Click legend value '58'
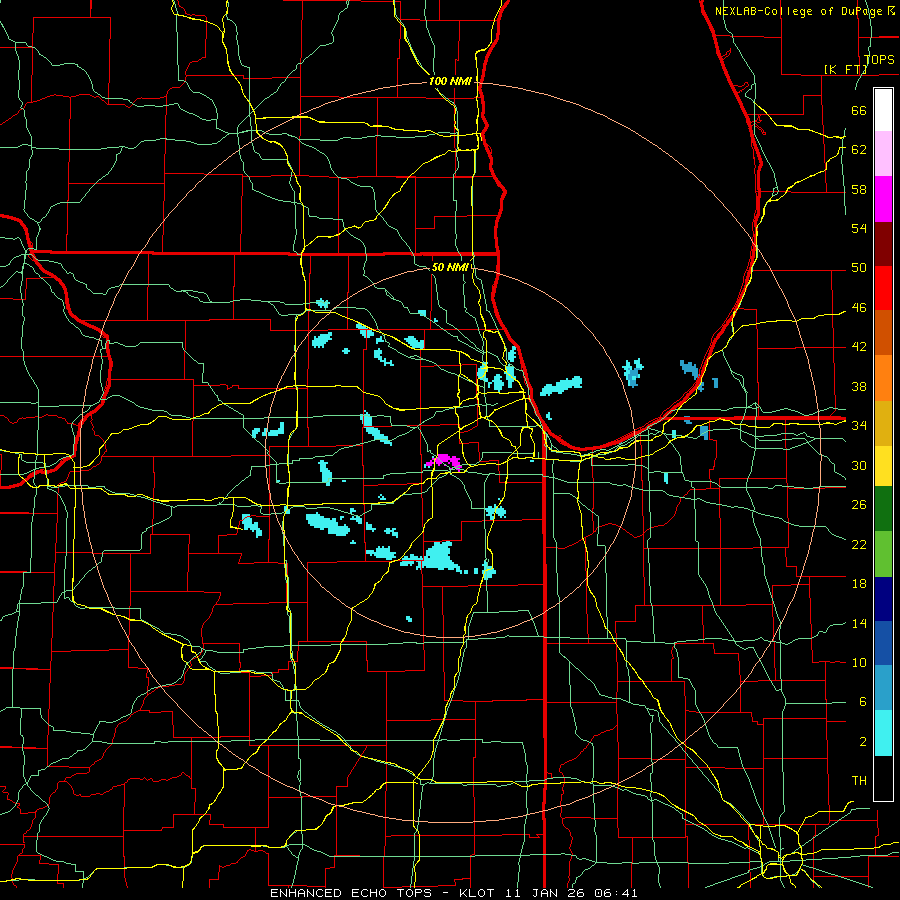 (859, 189)
